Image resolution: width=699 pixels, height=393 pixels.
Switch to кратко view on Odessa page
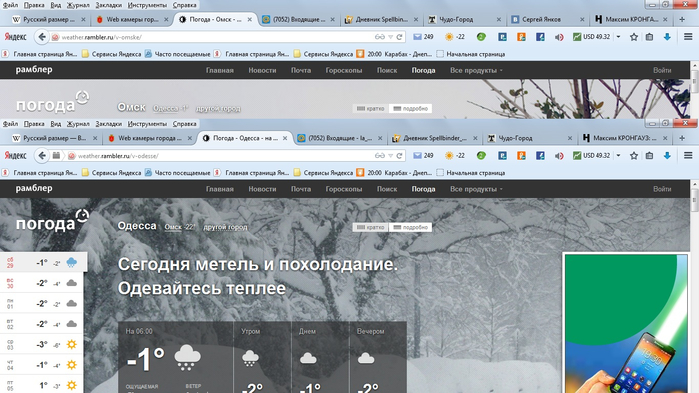coord(370,227)
